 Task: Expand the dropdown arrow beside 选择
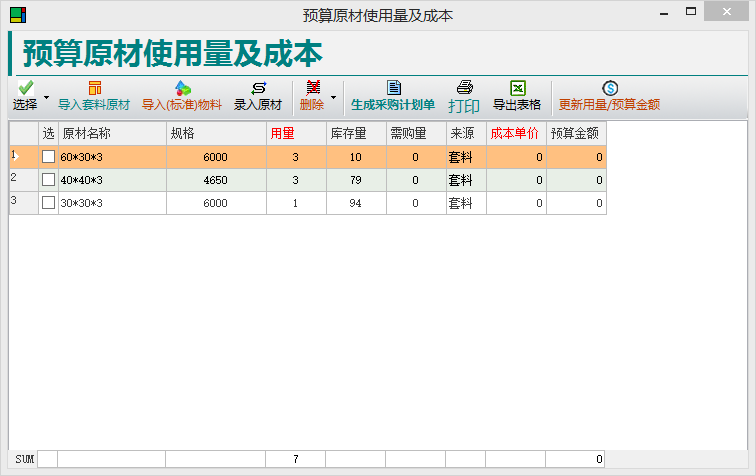point(46,97)
